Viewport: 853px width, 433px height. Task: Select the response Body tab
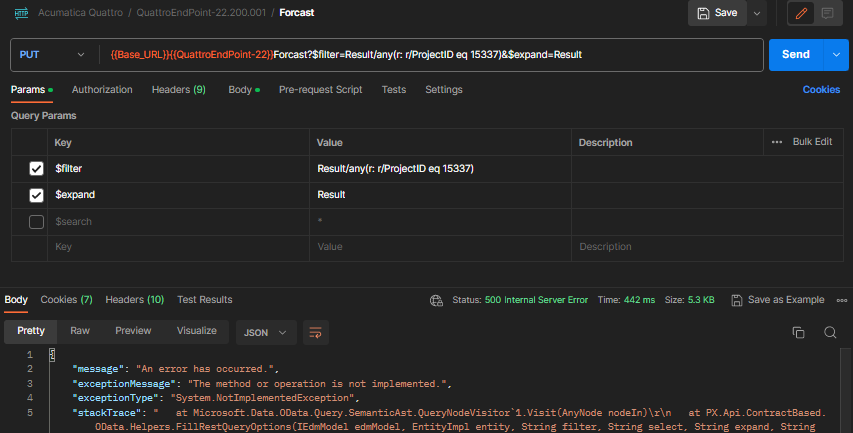pyautogui.click(x=16, y=300)
